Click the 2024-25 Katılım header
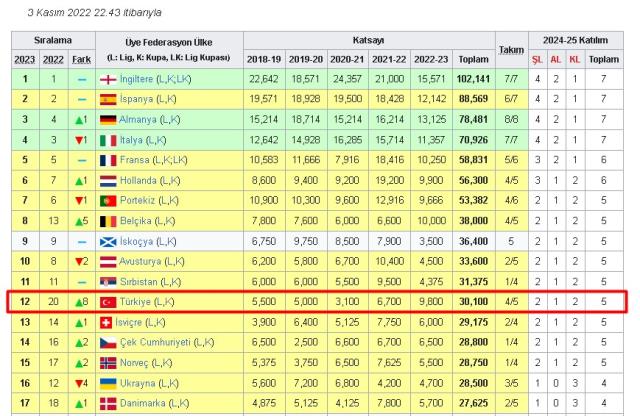 pyautogui.click(x=576, y=40)
